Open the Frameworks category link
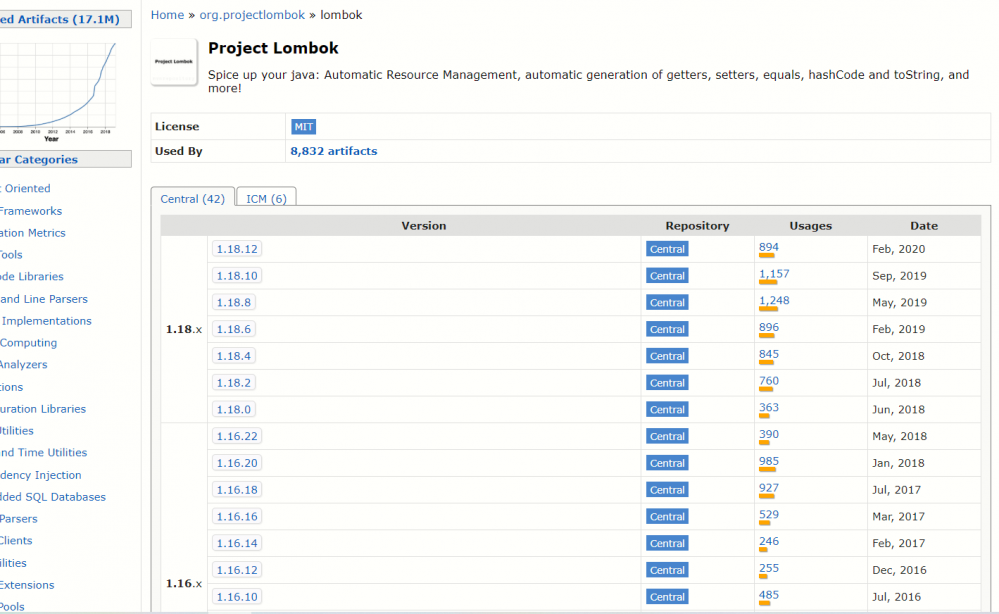This screenshot has height=614, width=999. (31, 211)
